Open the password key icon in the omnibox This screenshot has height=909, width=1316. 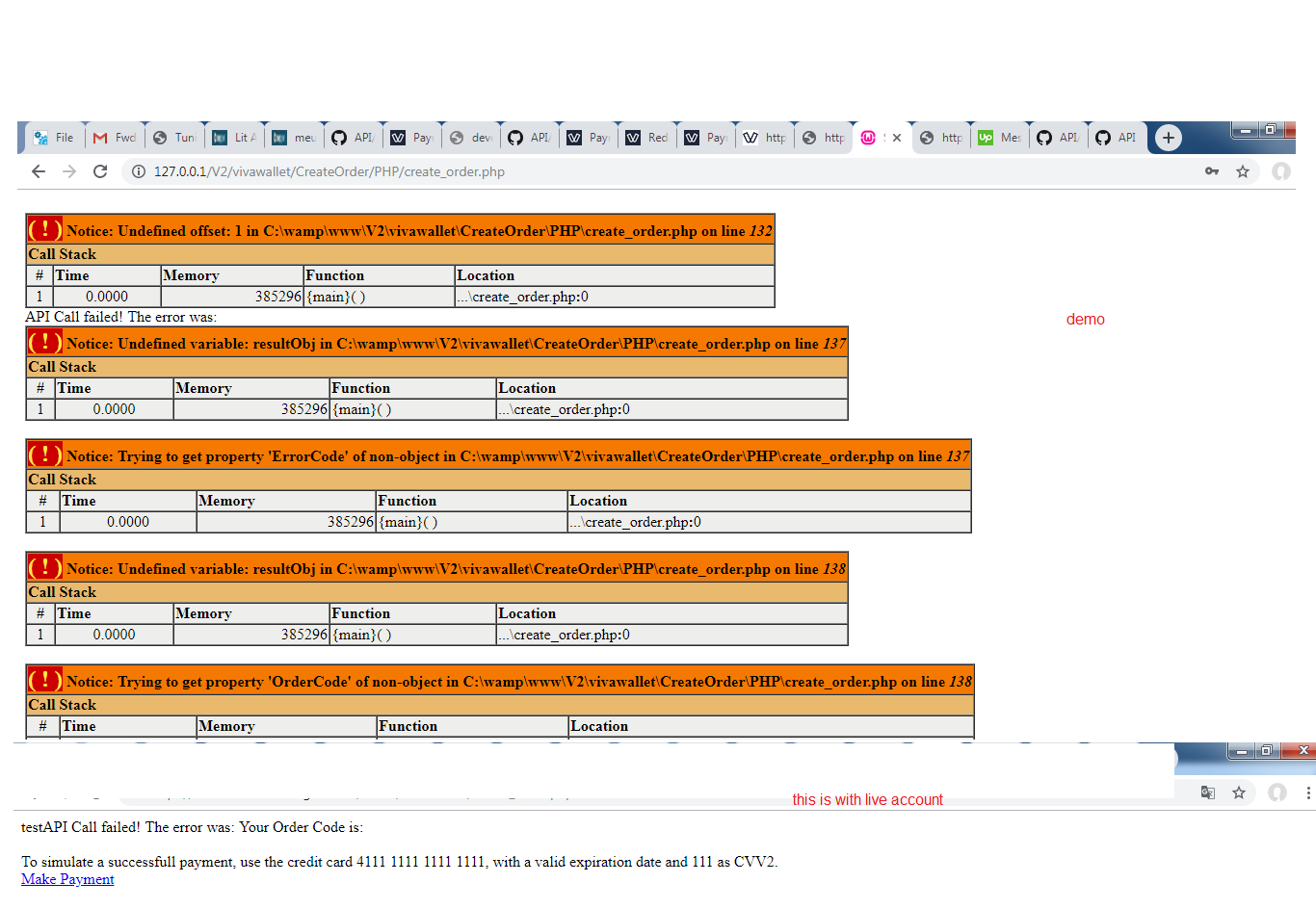[x=1212, y=171]
